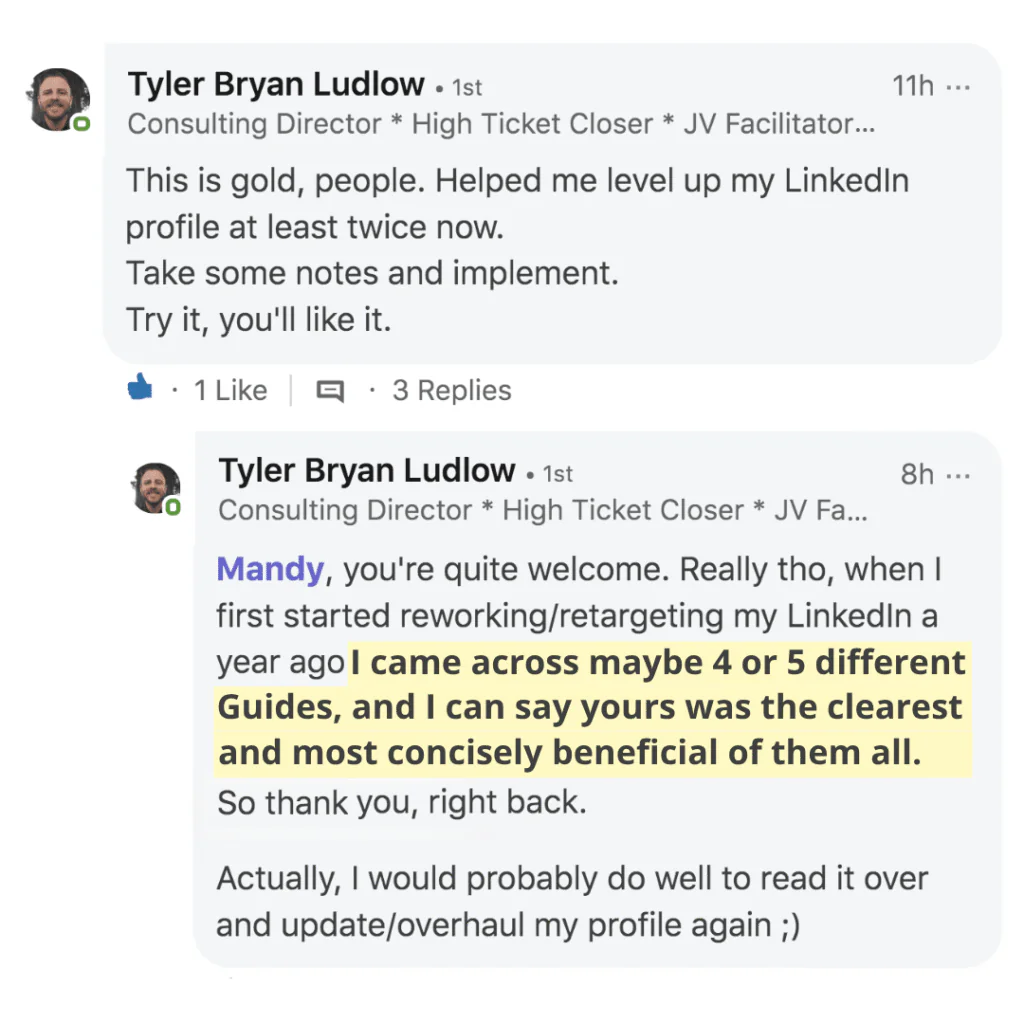This screenshot has width=1024, height=1024.
Task: Click the blue thumbs-up Like icon
Action: coord(140,387)
